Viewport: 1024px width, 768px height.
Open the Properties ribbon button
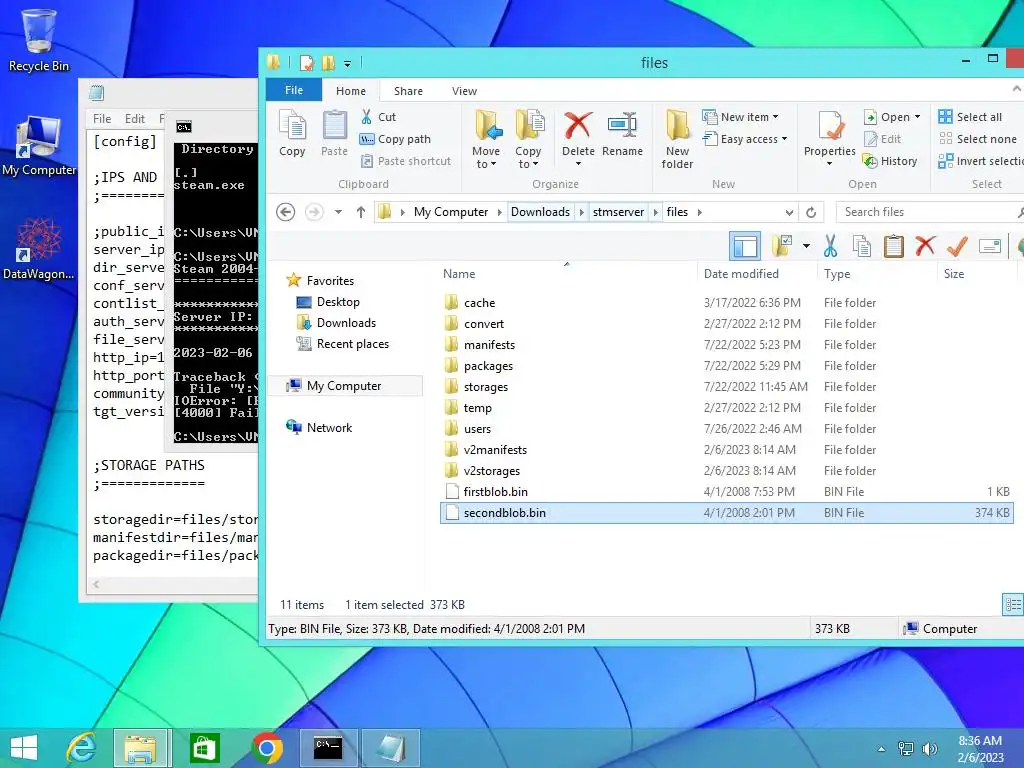(x=829, y=137)
